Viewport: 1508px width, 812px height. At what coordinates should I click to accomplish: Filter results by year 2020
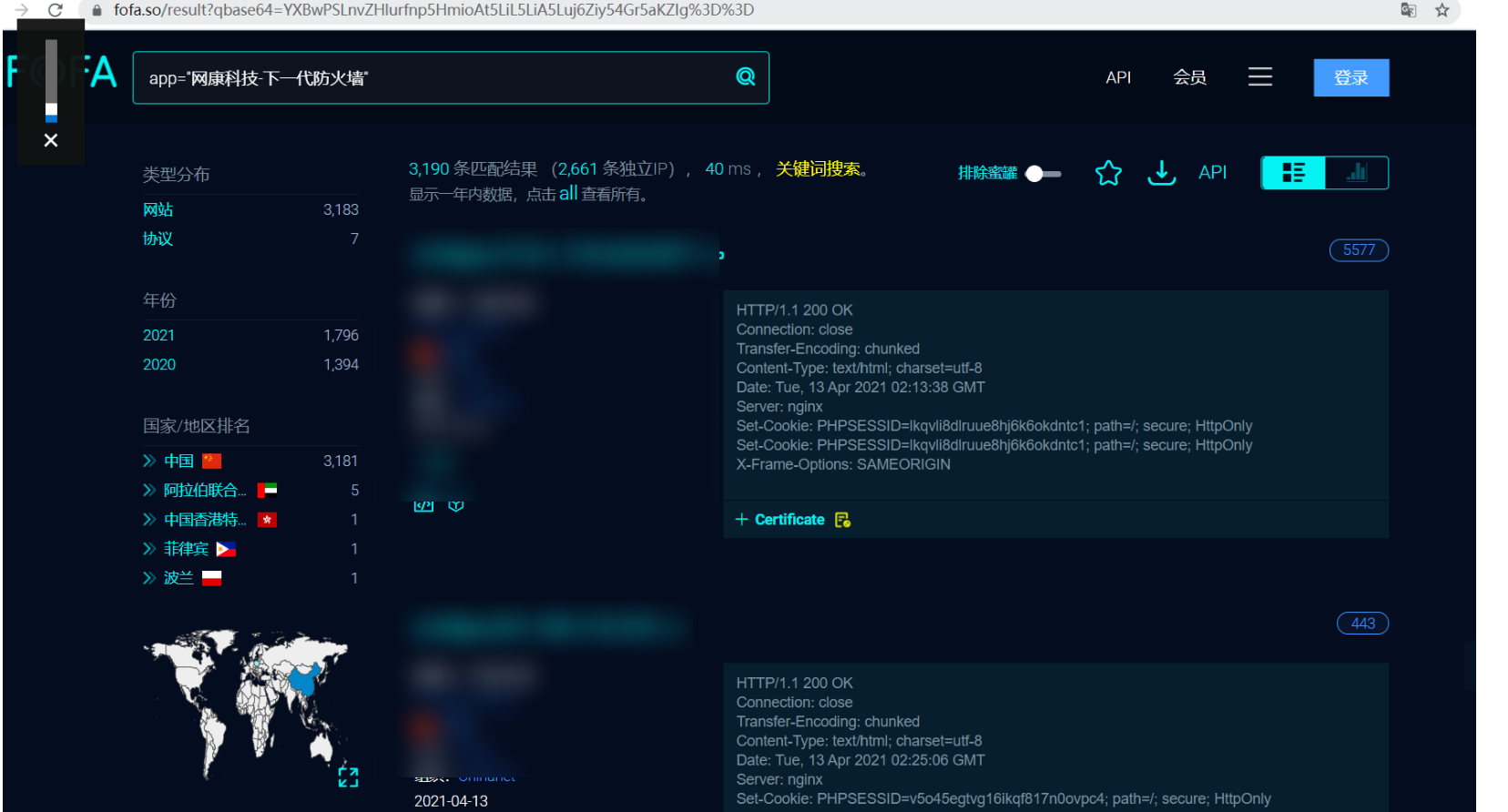point(159,364)
